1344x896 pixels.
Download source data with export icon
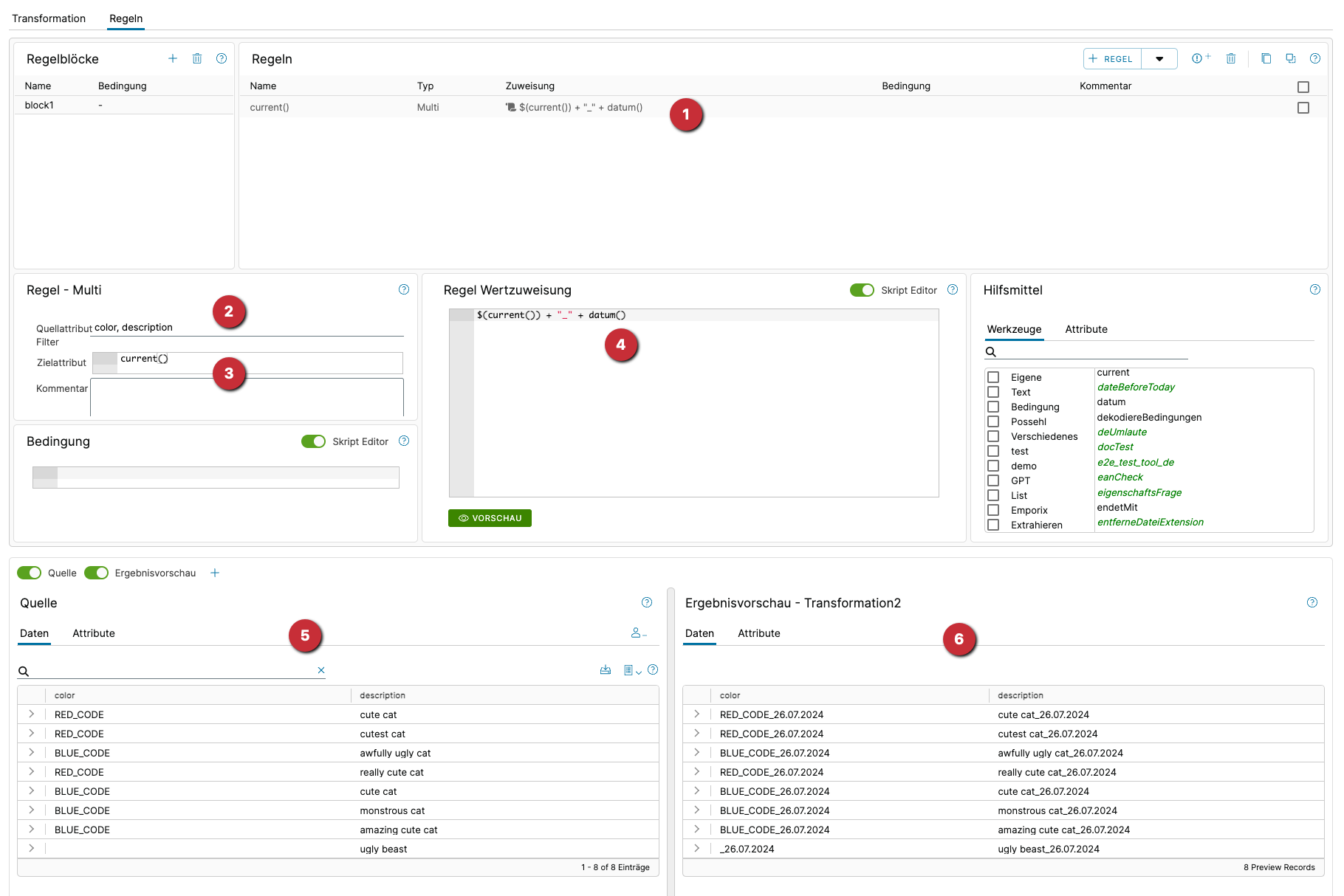(606, 670)
